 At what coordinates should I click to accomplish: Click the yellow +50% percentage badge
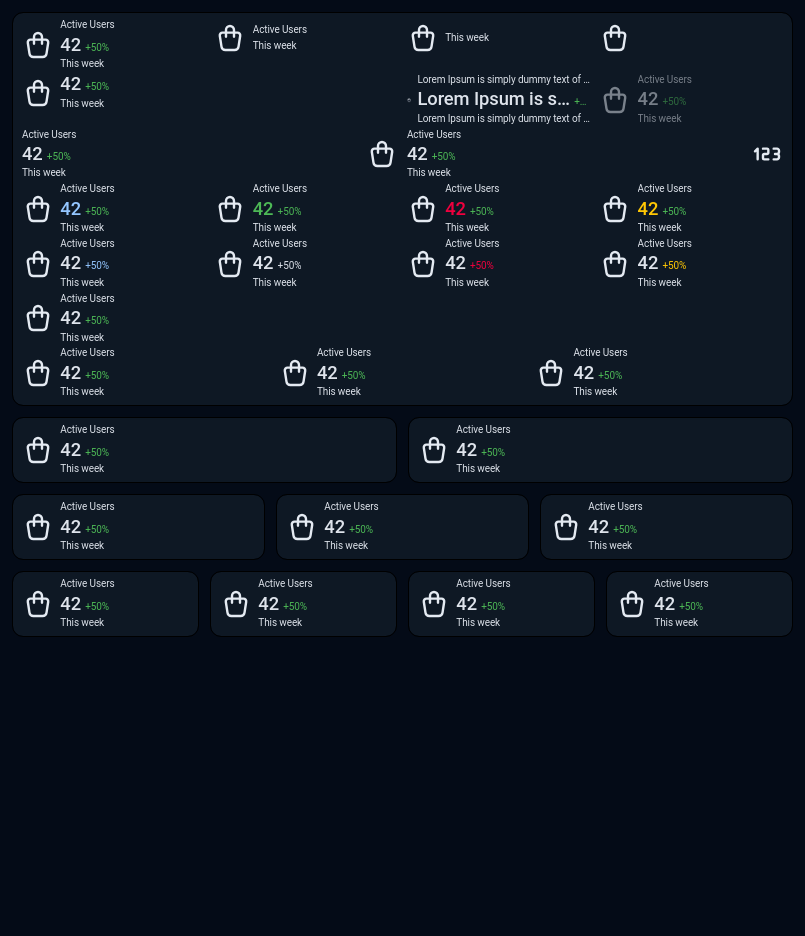(674, 266)
